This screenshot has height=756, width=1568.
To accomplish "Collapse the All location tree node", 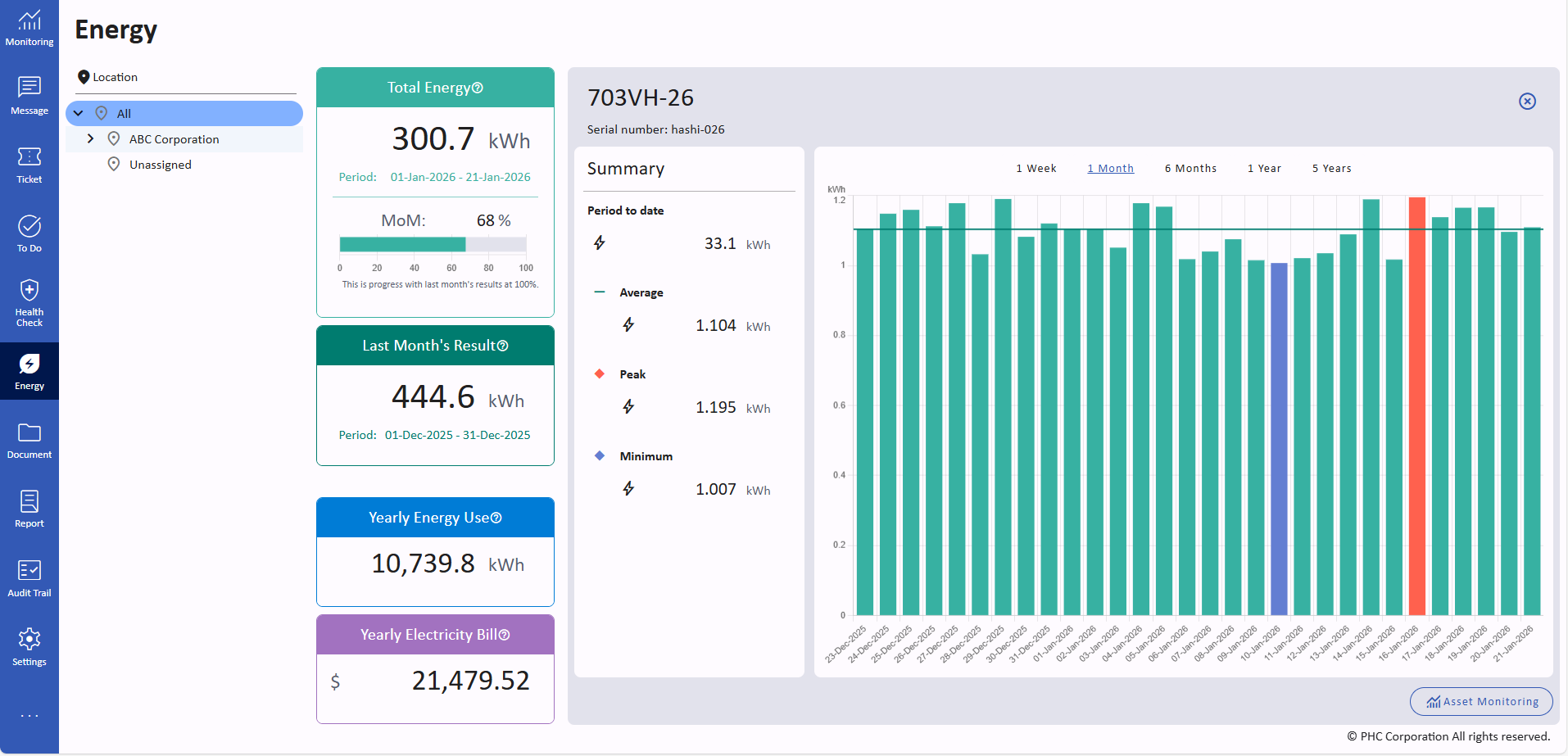I will click(x=79, y=113).
